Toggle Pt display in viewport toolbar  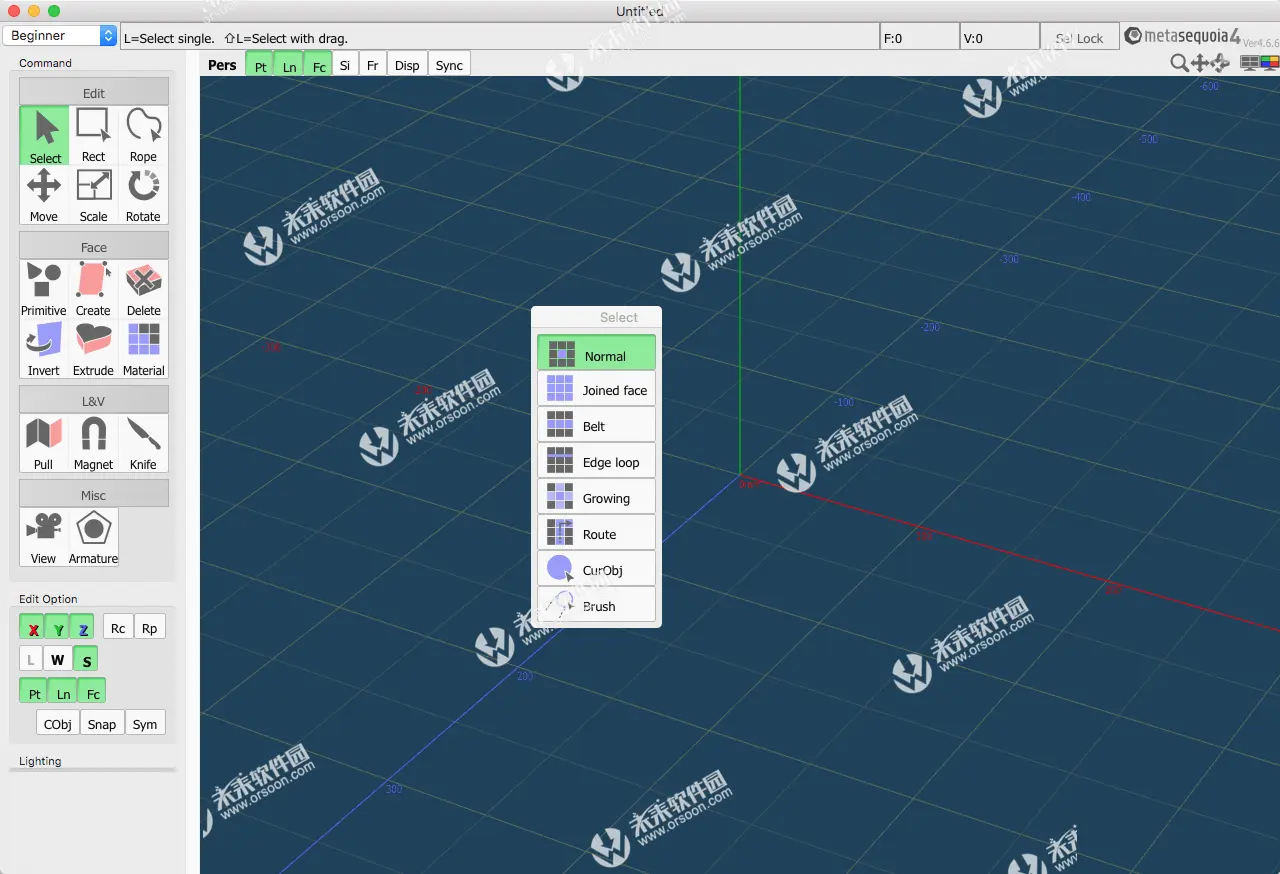pyautogui.click(x=260, y=65)
